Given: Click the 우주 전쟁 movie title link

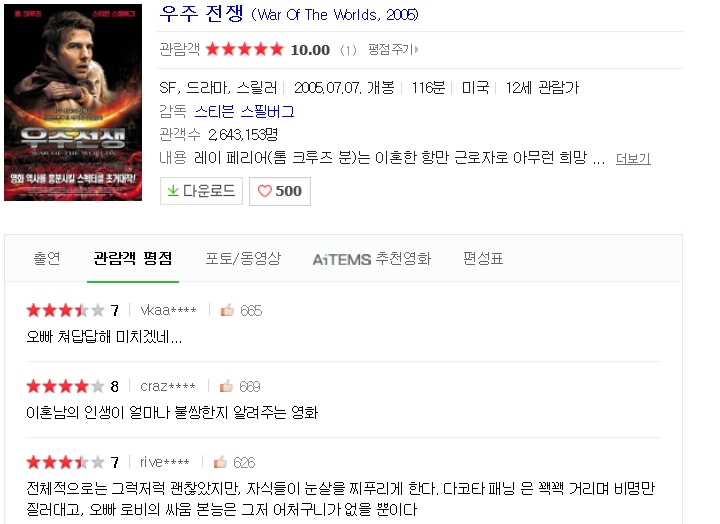Looking at the screenshot, I should [201, 13].
